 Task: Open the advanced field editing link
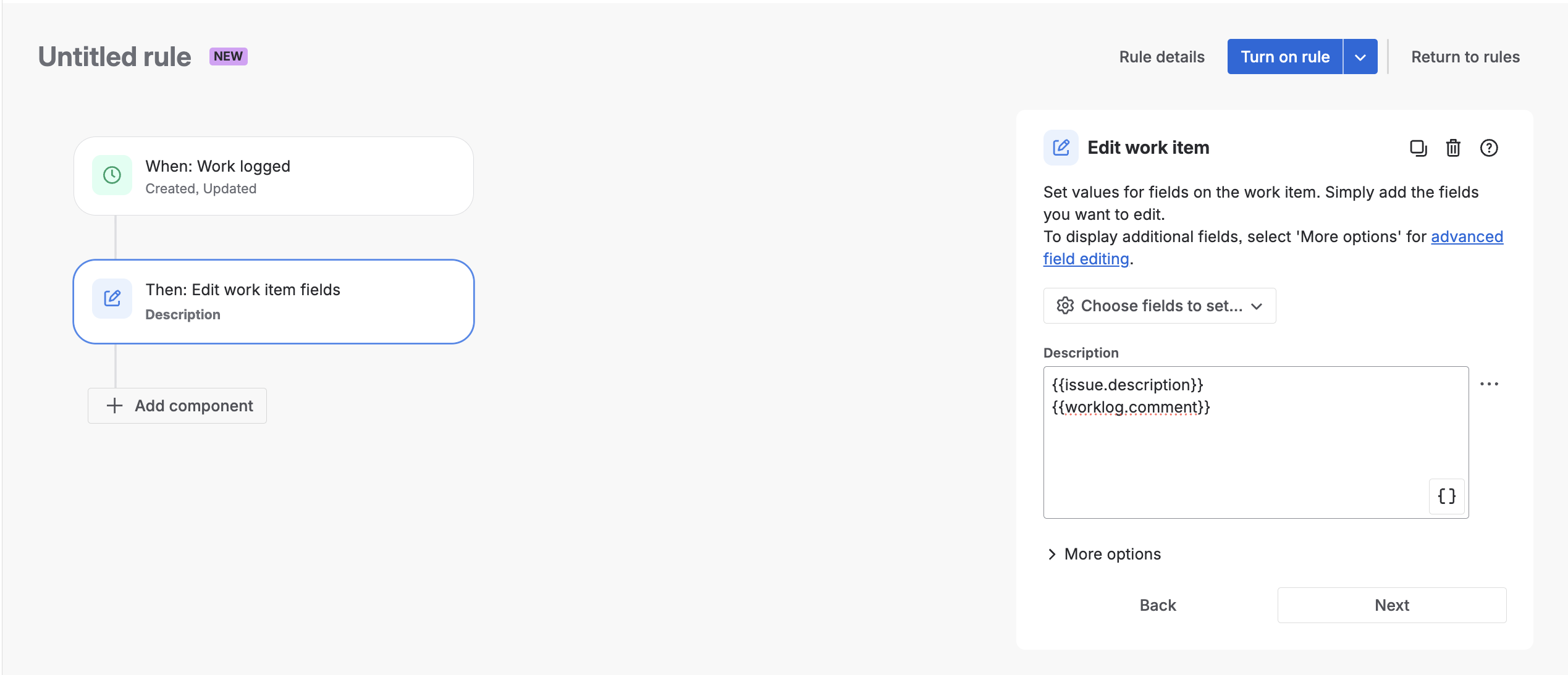[1467, 237]
